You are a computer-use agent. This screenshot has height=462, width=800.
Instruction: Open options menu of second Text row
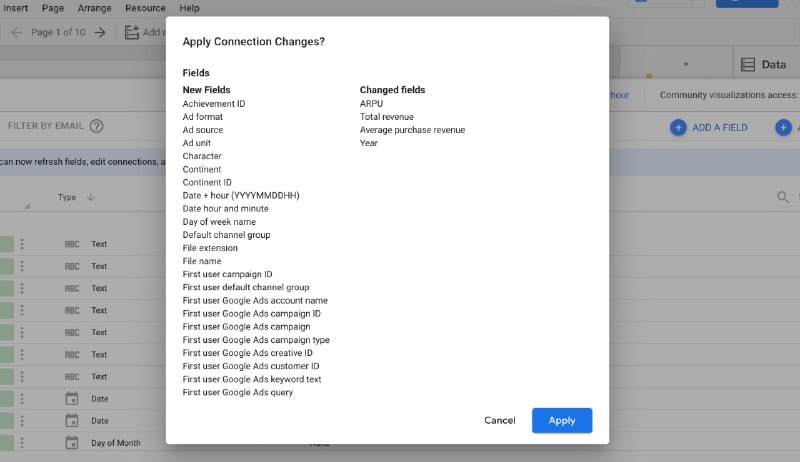22,266
